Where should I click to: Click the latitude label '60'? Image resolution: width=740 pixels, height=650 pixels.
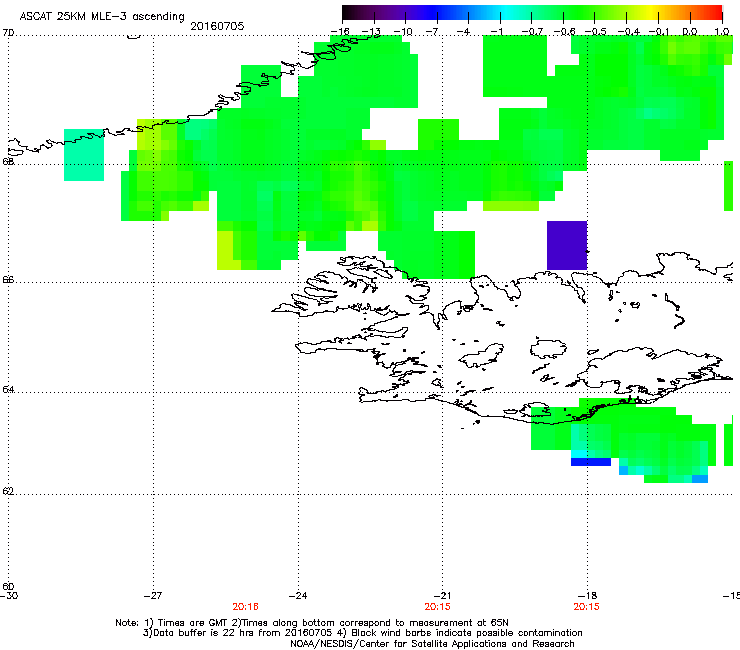tap(8, 586)
